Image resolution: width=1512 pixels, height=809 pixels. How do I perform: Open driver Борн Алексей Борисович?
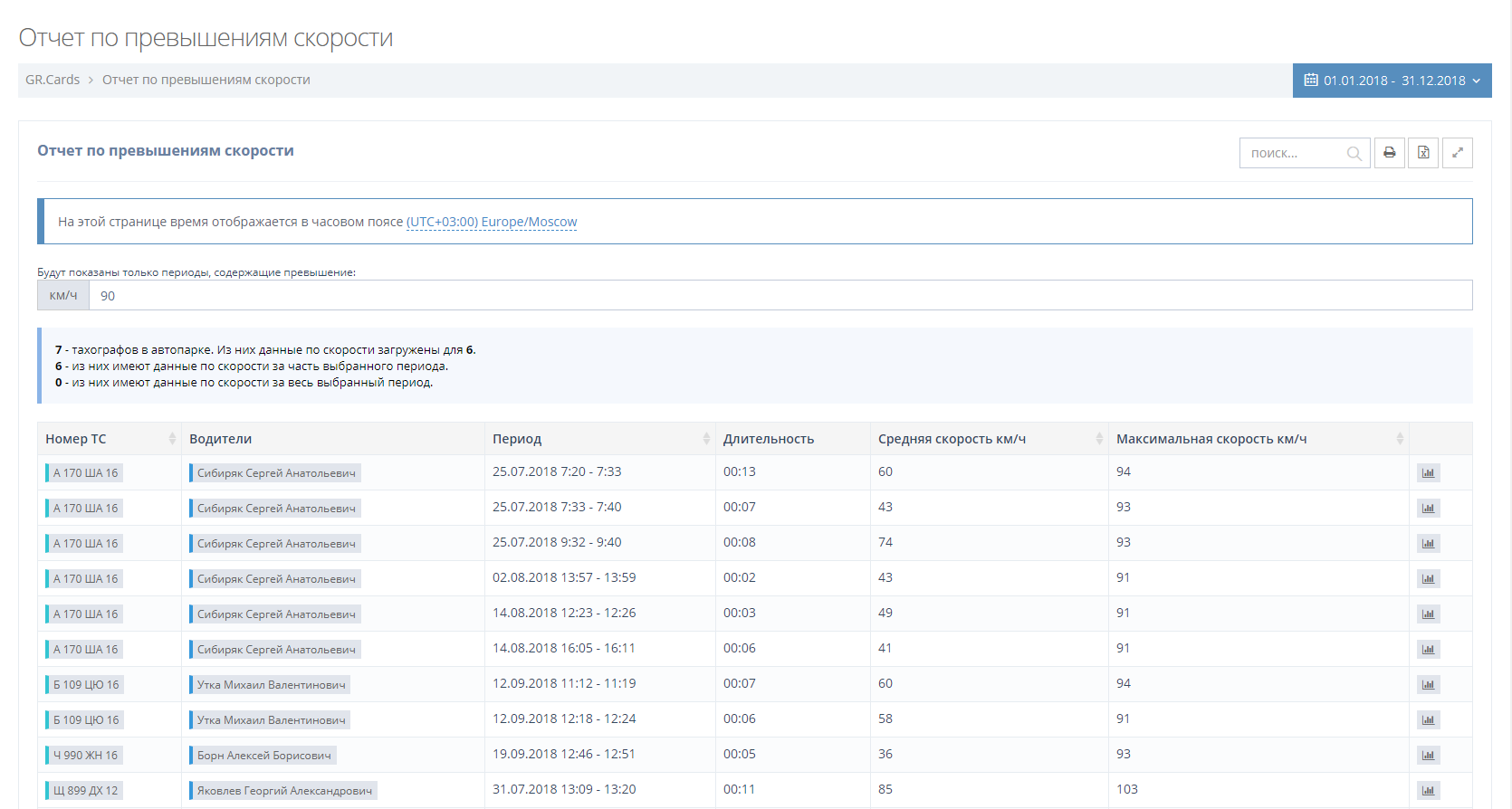[x=263, y=756]
